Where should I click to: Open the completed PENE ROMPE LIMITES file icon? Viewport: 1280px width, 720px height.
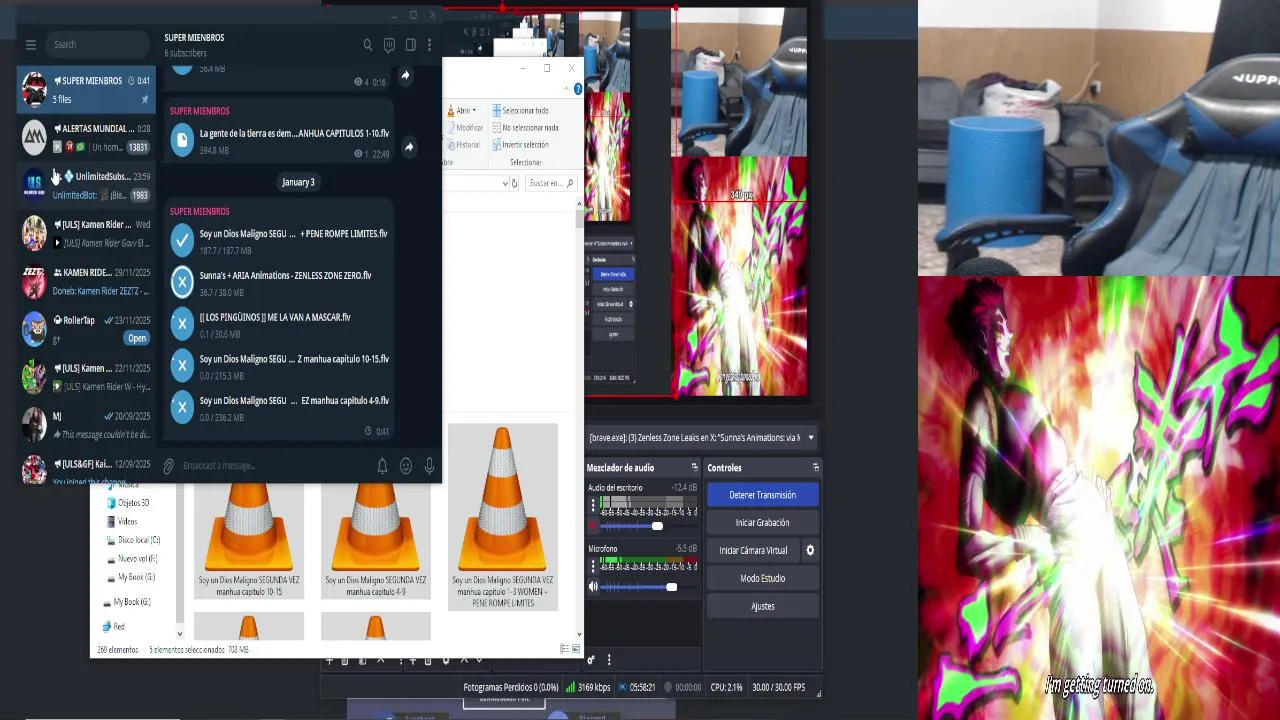click(x=182, y=240)
